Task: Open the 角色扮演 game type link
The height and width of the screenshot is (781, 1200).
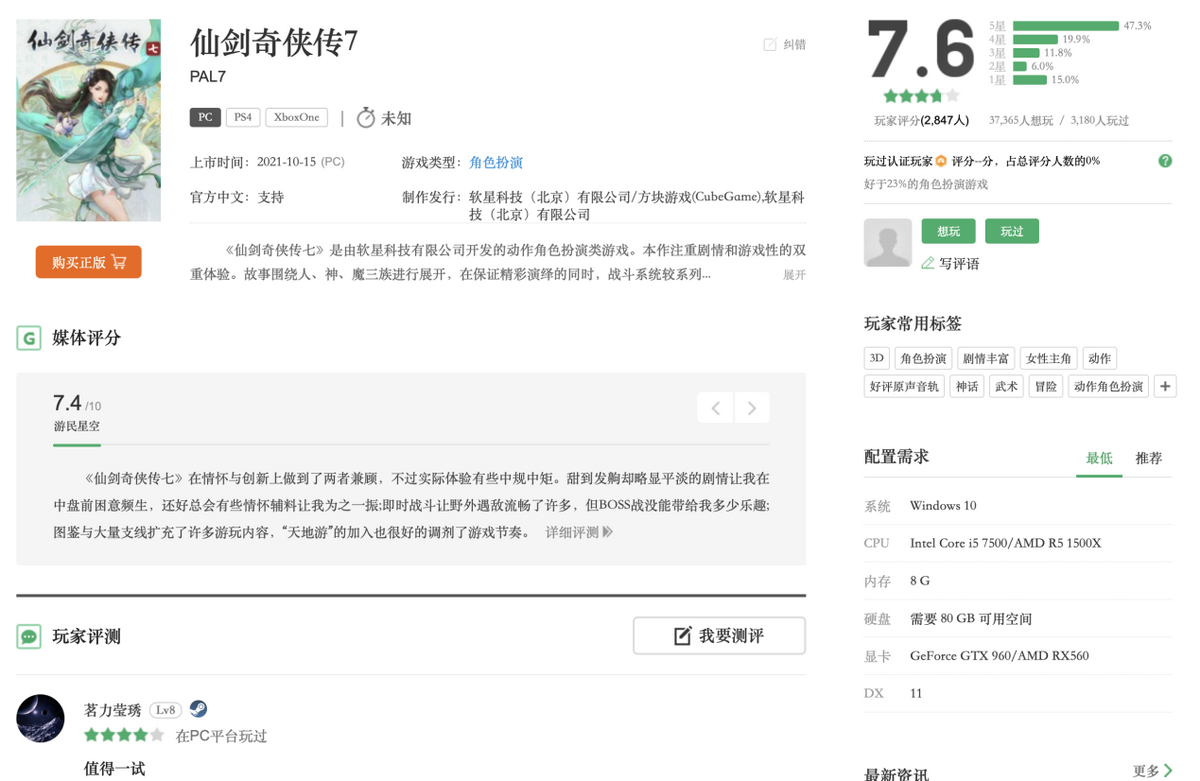Action: click(x=496, y=162)
